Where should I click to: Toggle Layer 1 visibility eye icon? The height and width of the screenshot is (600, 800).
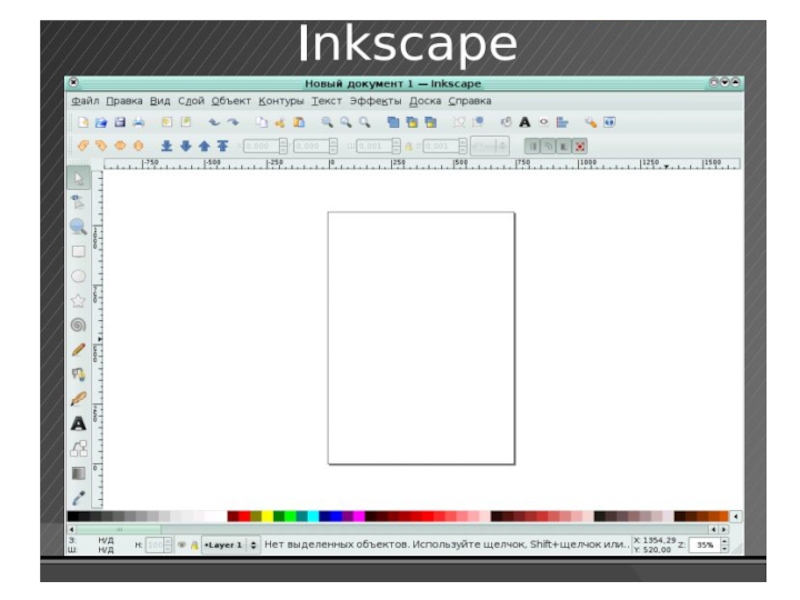[x=182, y=545]
